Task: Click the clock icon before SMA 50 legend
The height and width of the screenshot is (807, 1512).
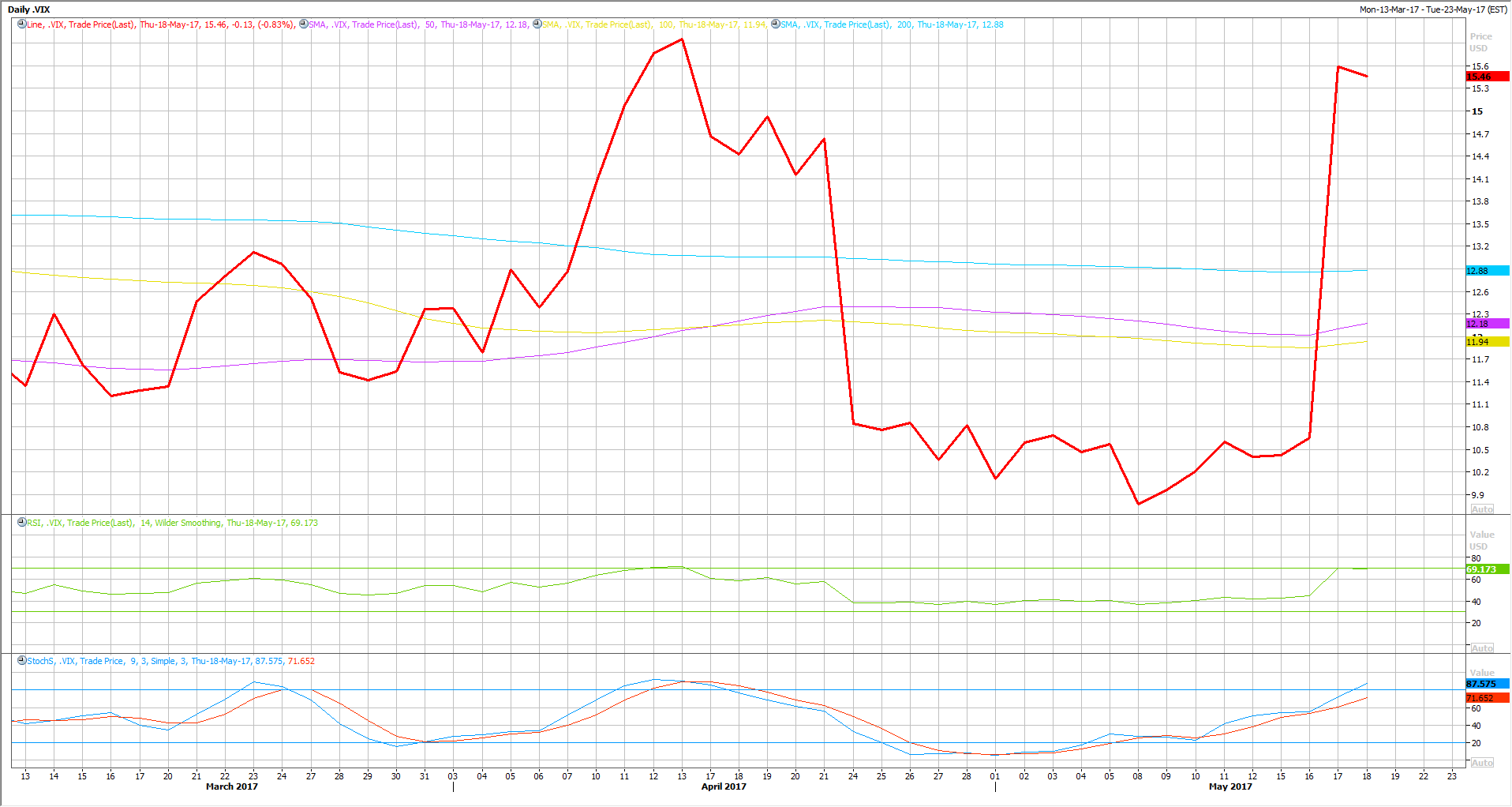Action: [x=304, y=24]
